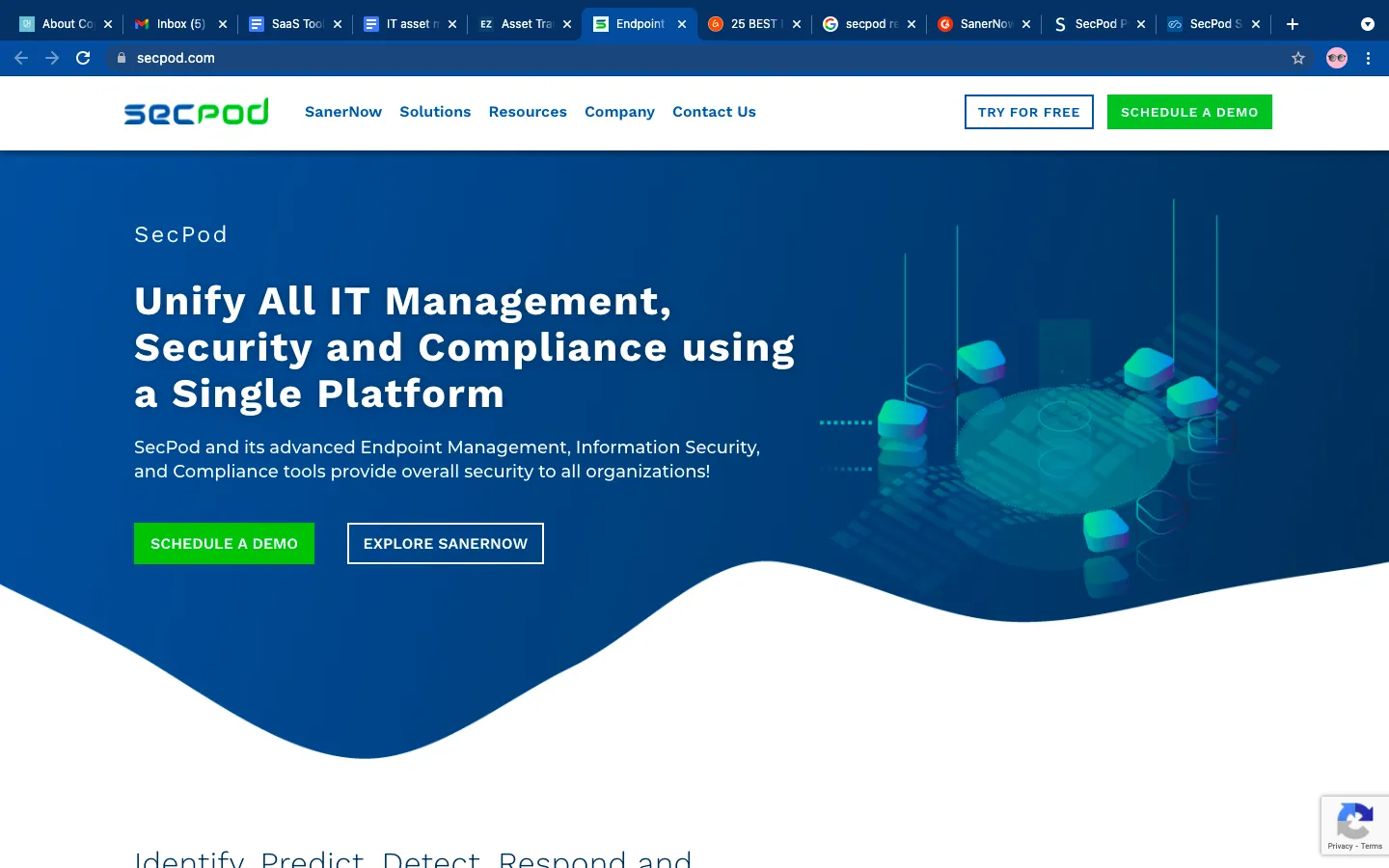
Task: Click hero SCHEDULE A DEMO button
Action: (x=224, y=543)
